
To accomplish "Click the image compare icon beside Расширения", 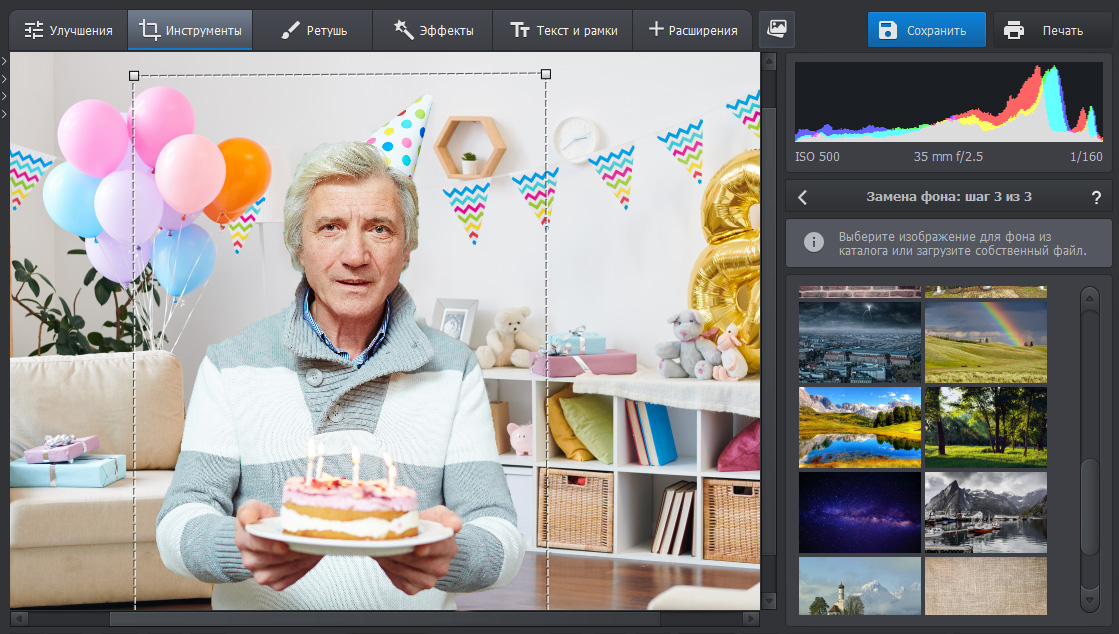I will tap(776, 30).
